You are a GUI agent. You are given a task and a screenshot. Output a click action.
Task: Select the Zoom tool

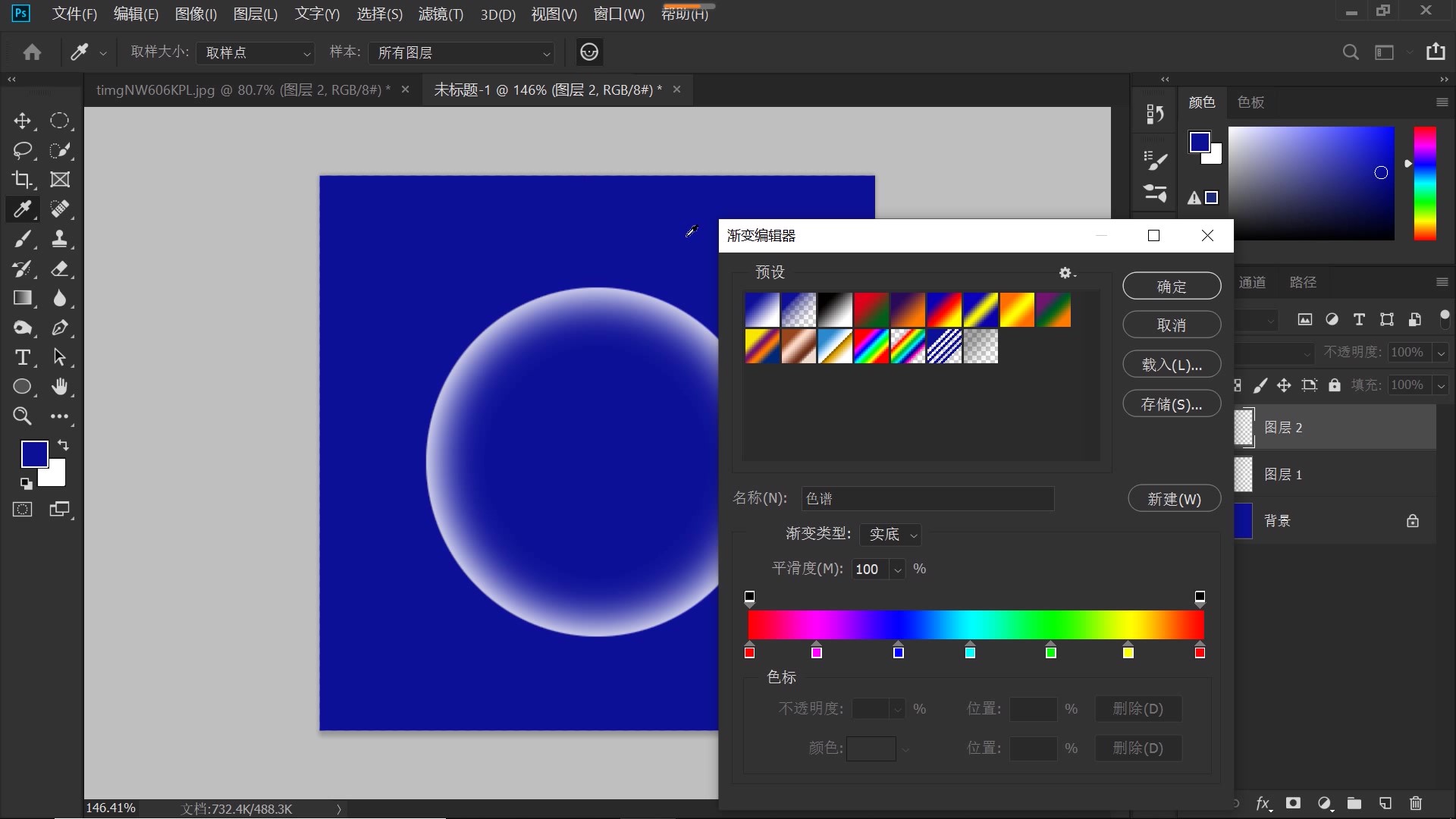tap(22, 416)
